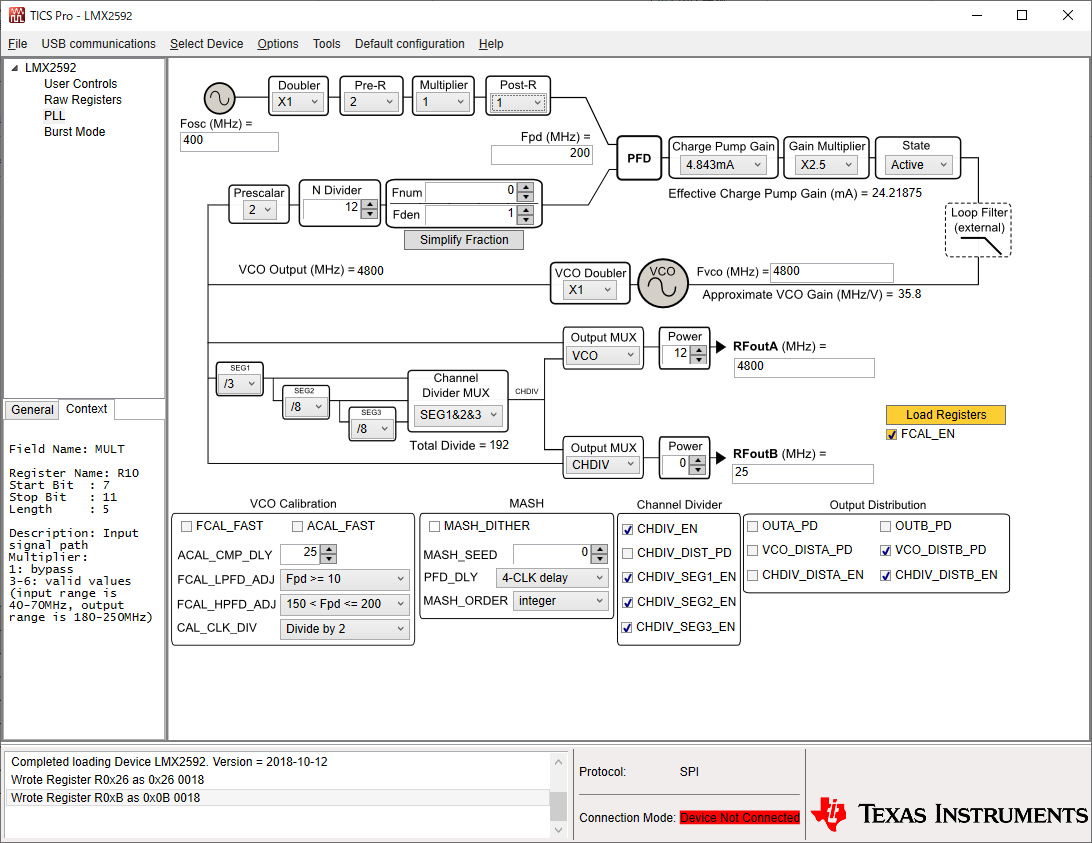Toggle the CHDIV_EN checkbox
This screenshot has width=1092, height=843.
627,529
